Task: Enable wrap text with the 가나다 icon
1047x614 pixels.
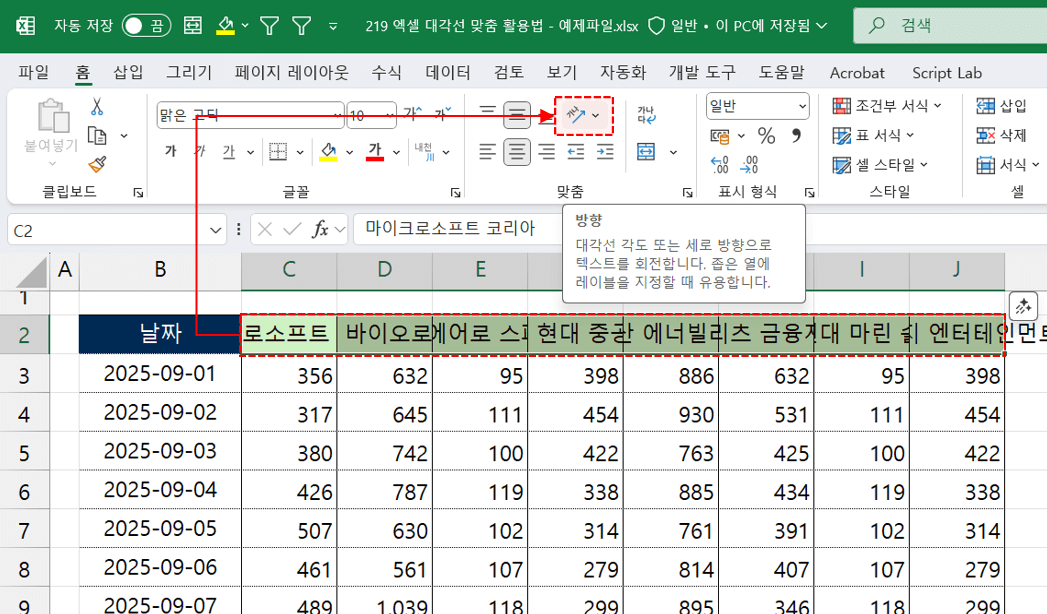Action: (x=645, y=112)
